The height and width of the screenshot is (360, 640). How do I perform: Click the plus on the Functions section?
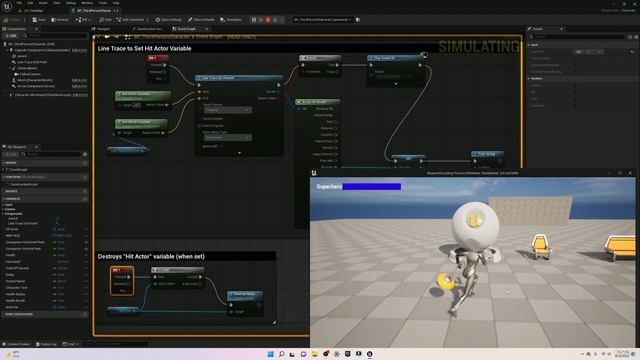(85, 177)
